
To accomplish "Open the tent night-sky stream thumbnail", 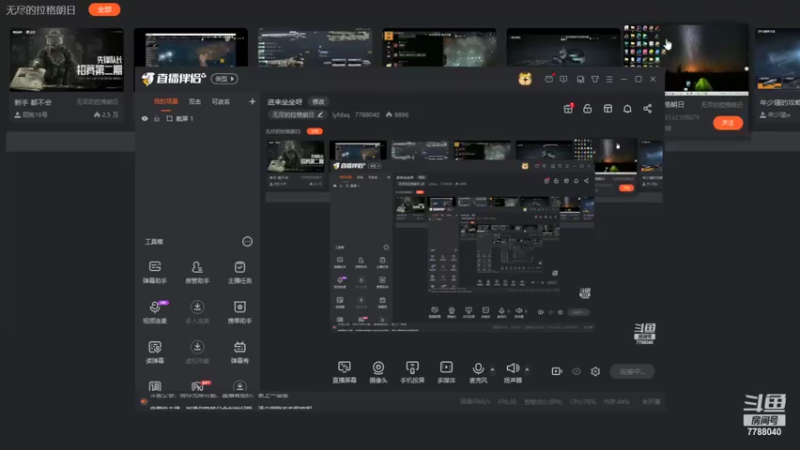I will 707,60.
